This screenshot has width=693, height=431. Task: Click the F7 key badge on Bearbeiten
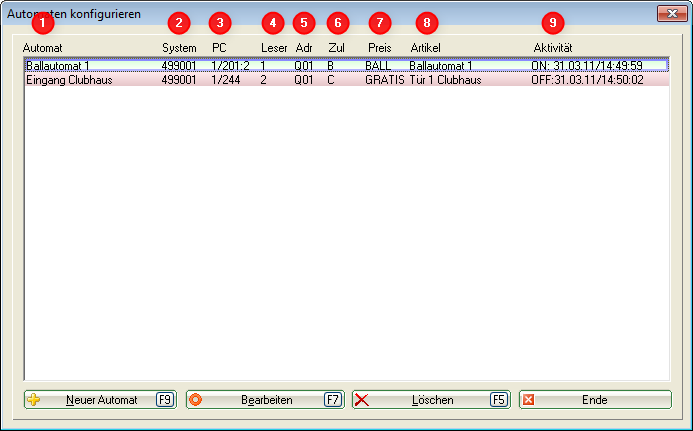[333, 400]
